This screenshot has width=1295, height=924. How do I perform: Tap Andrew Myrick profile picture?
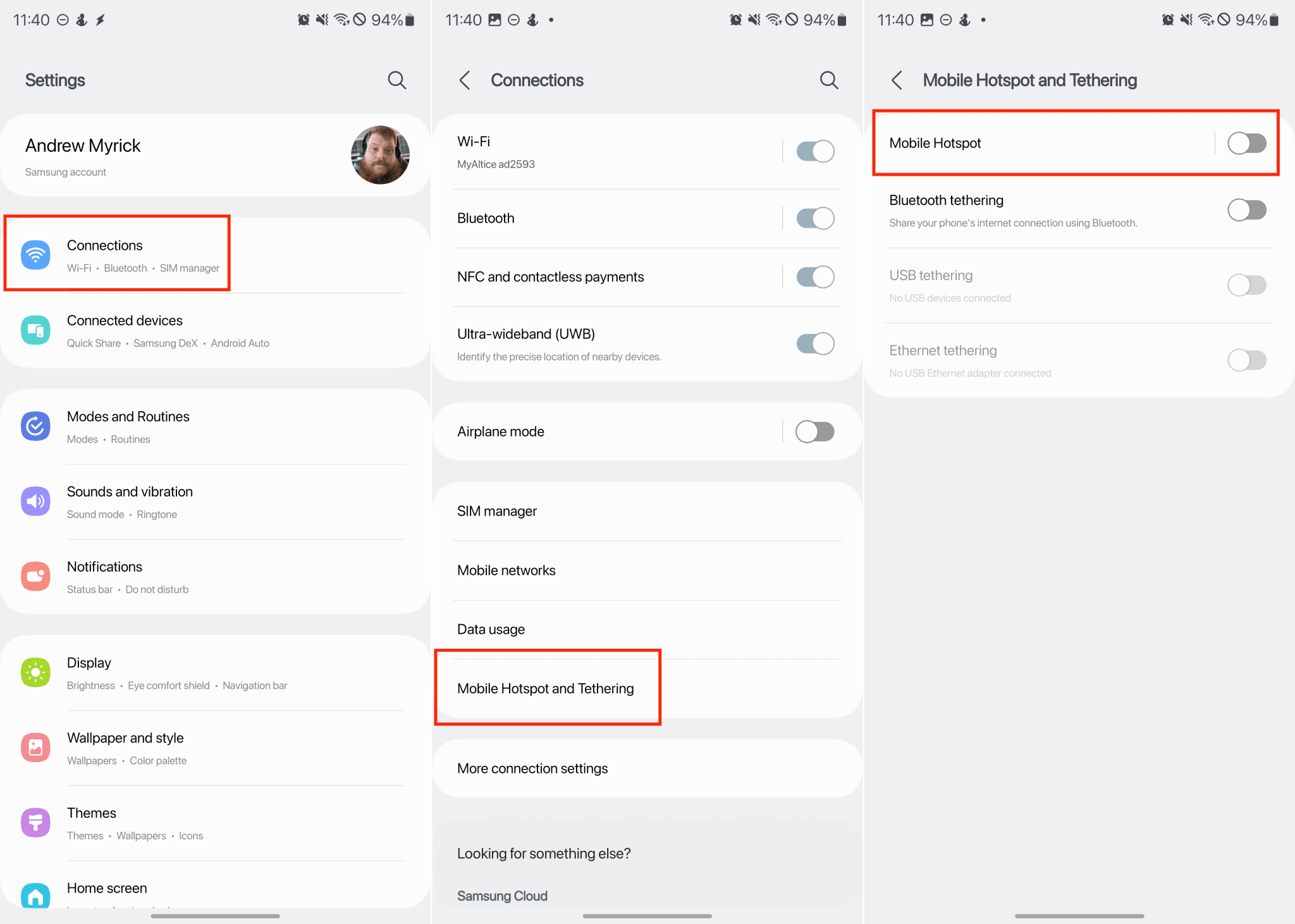point(380,155)
